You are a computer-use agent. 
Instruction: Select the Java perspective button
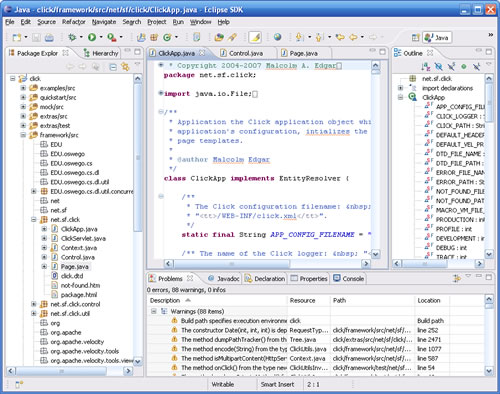[x=437, y=37]
